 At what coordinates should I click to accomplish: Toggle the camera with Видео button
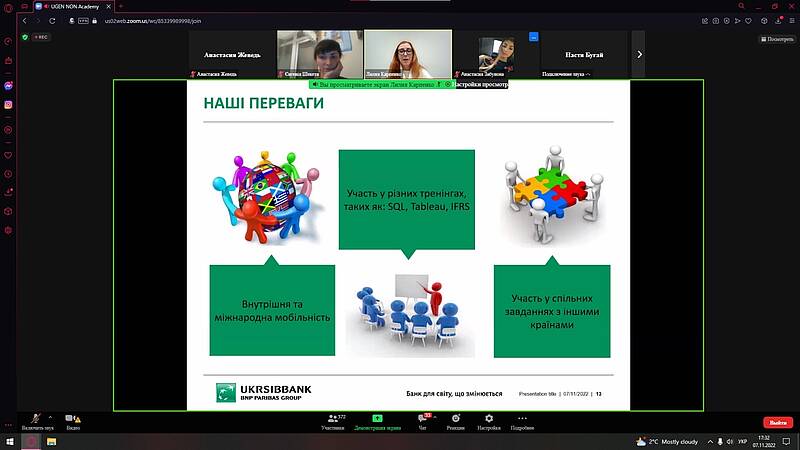(x=71, y=419)
